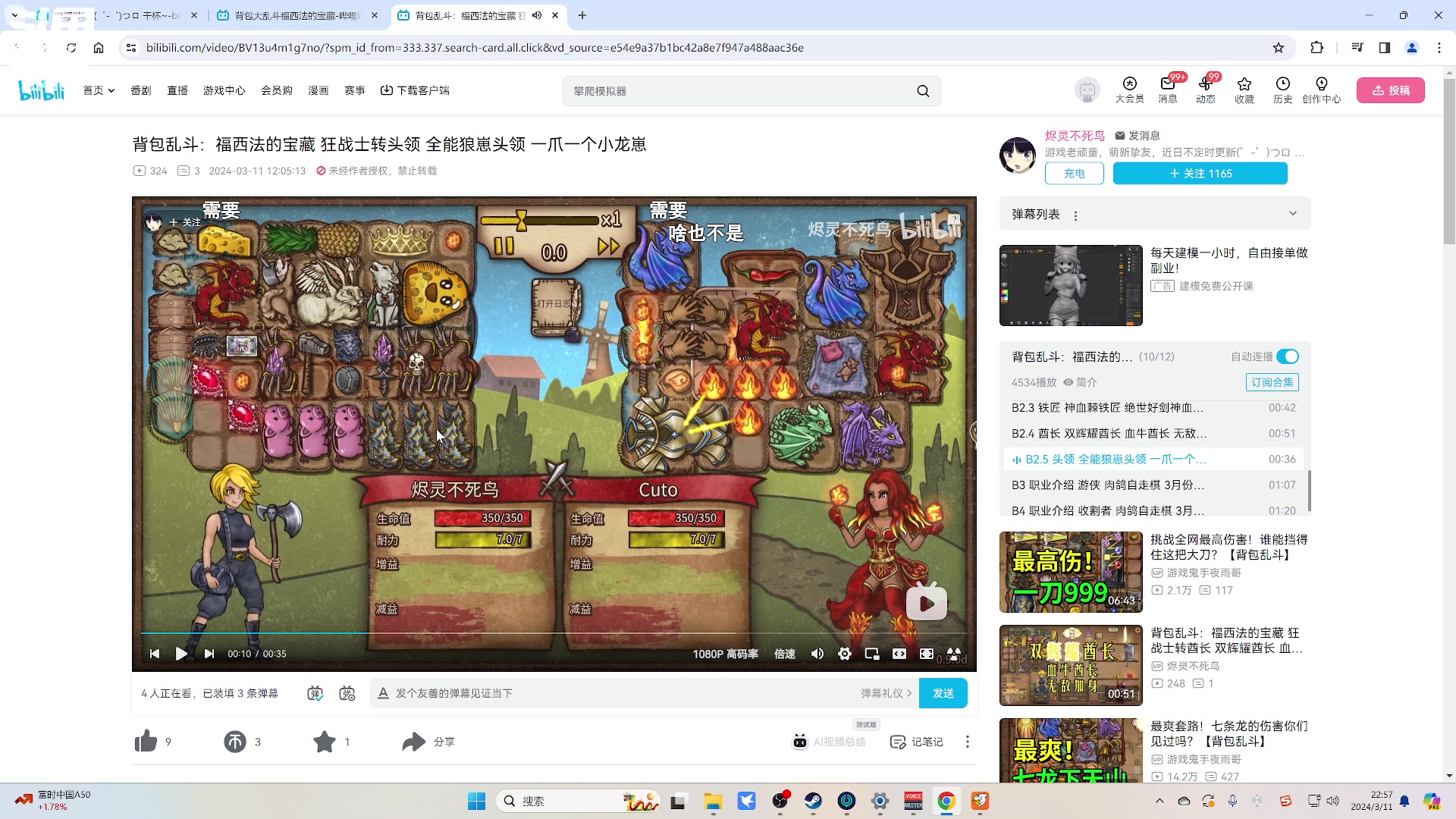
Task: Follow uploader via 关注 1165 button
Action: coord(1200,174)
